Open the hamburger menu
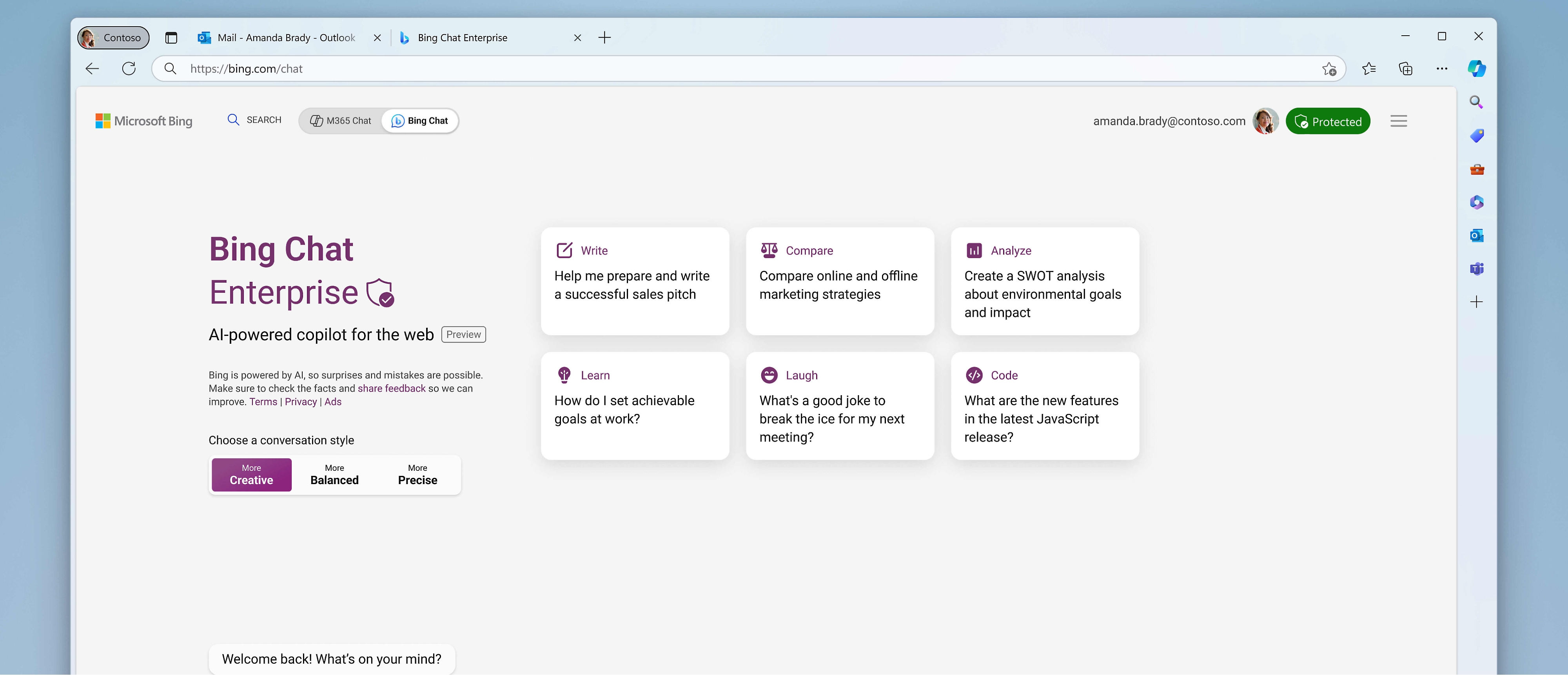 (x=1398, y=121)
